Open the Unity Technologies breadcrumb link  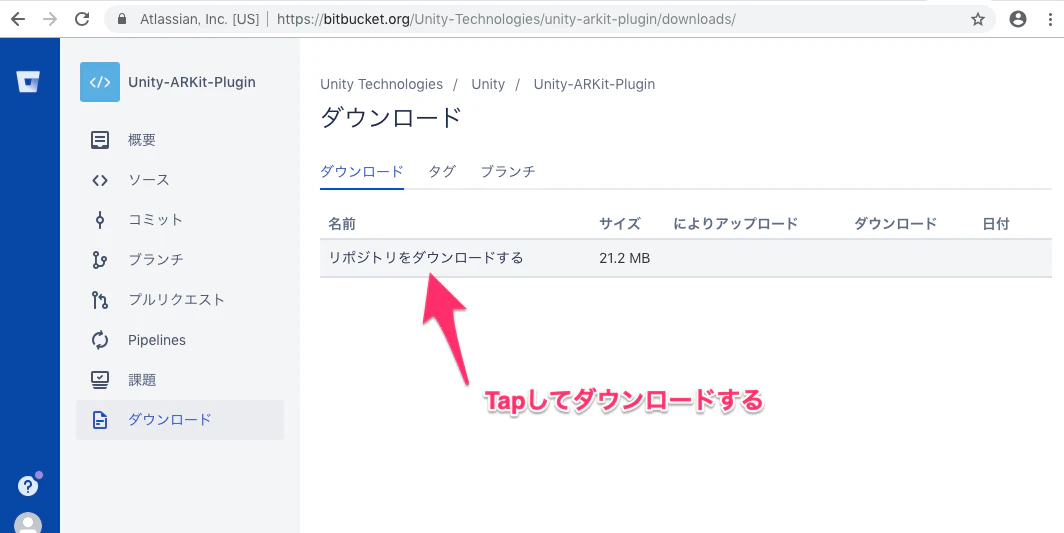381,84
